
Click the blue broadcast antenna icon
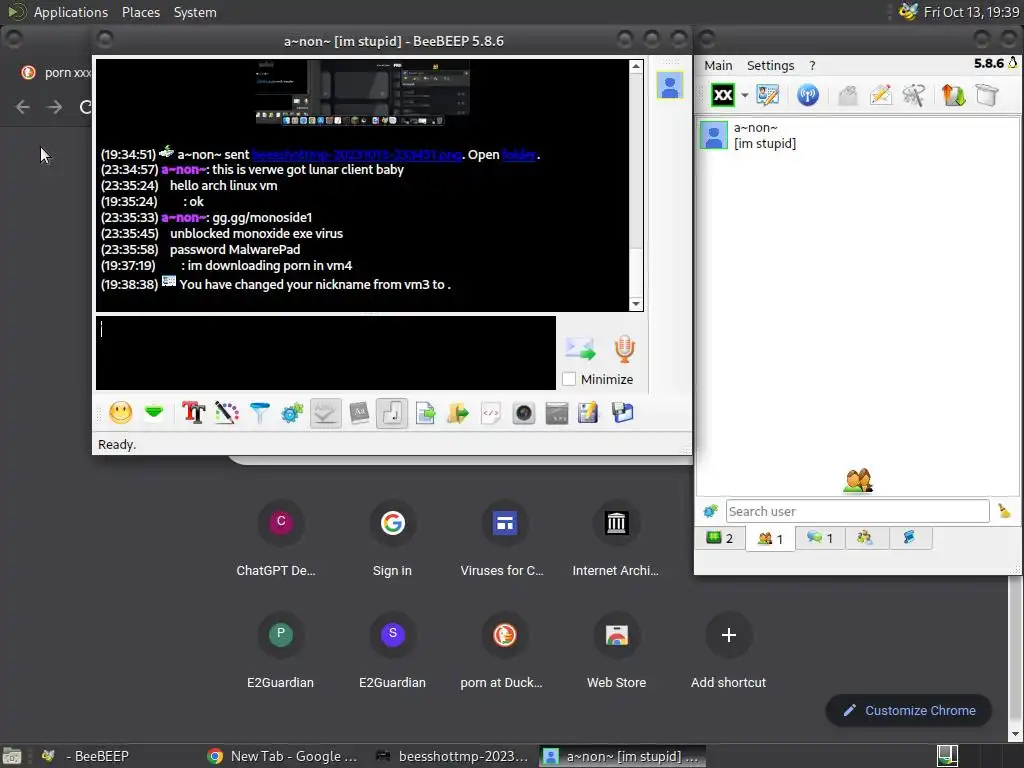coord(808,95)
